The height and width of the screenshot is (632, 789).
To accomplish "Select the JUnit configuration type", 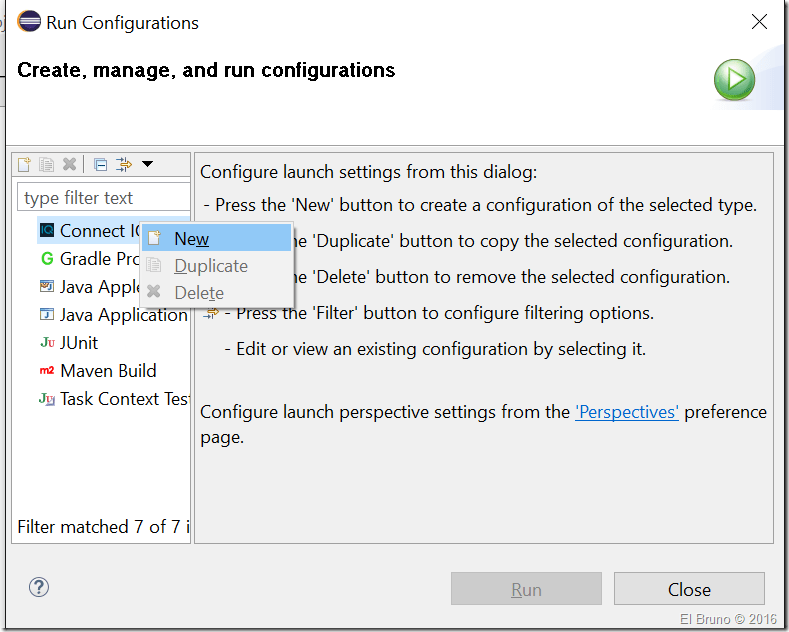I will pos(79,343).
